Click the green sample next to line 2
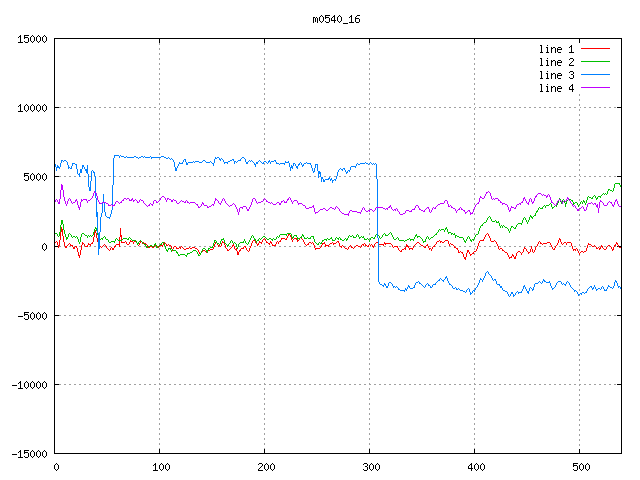This screenshot has width=640, height=480. [595, 62]
